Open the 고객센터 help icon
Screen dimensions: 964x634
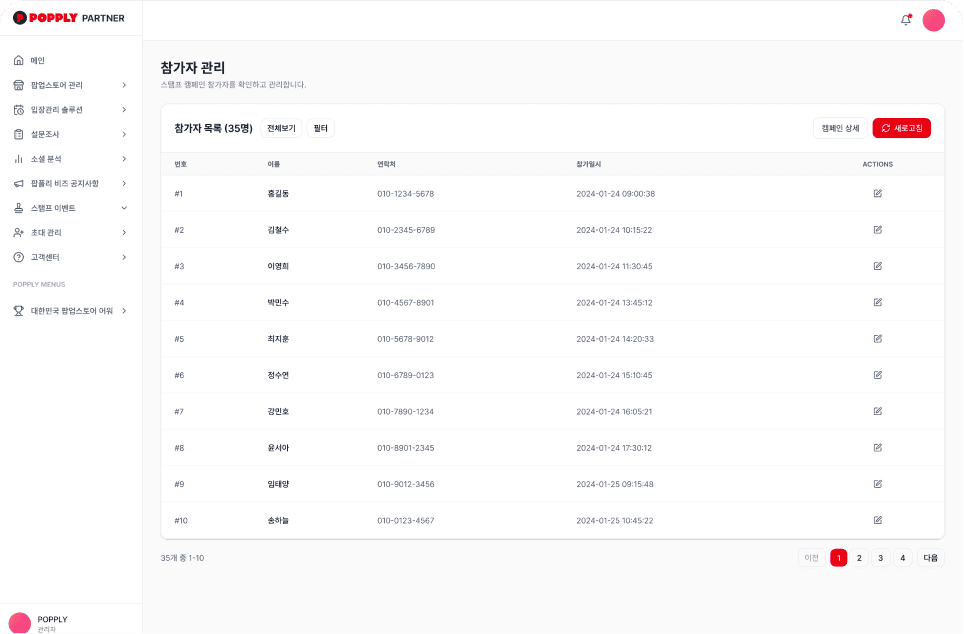coord(18,256)
